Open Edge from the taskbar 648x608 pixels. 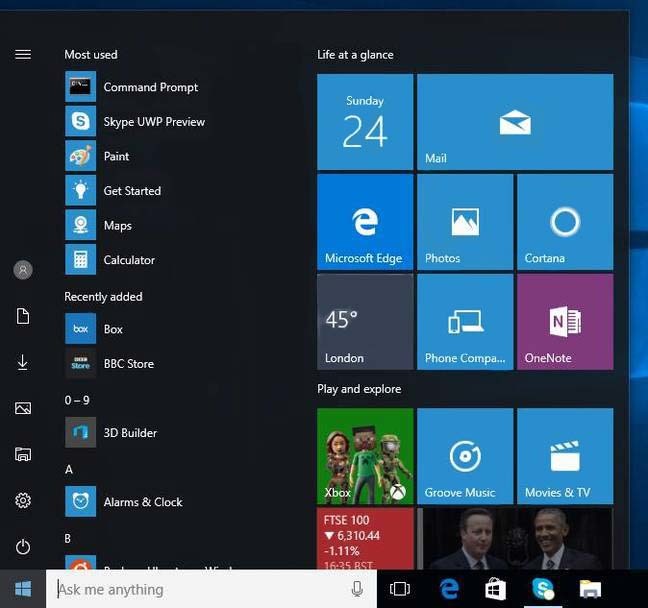point(449,589)
